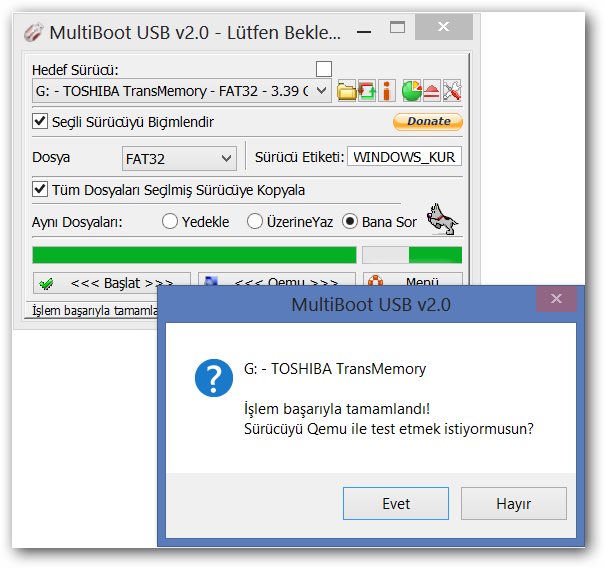Click the green pie chart disk icon
605x568 pixels.
(x=411, y=91)
